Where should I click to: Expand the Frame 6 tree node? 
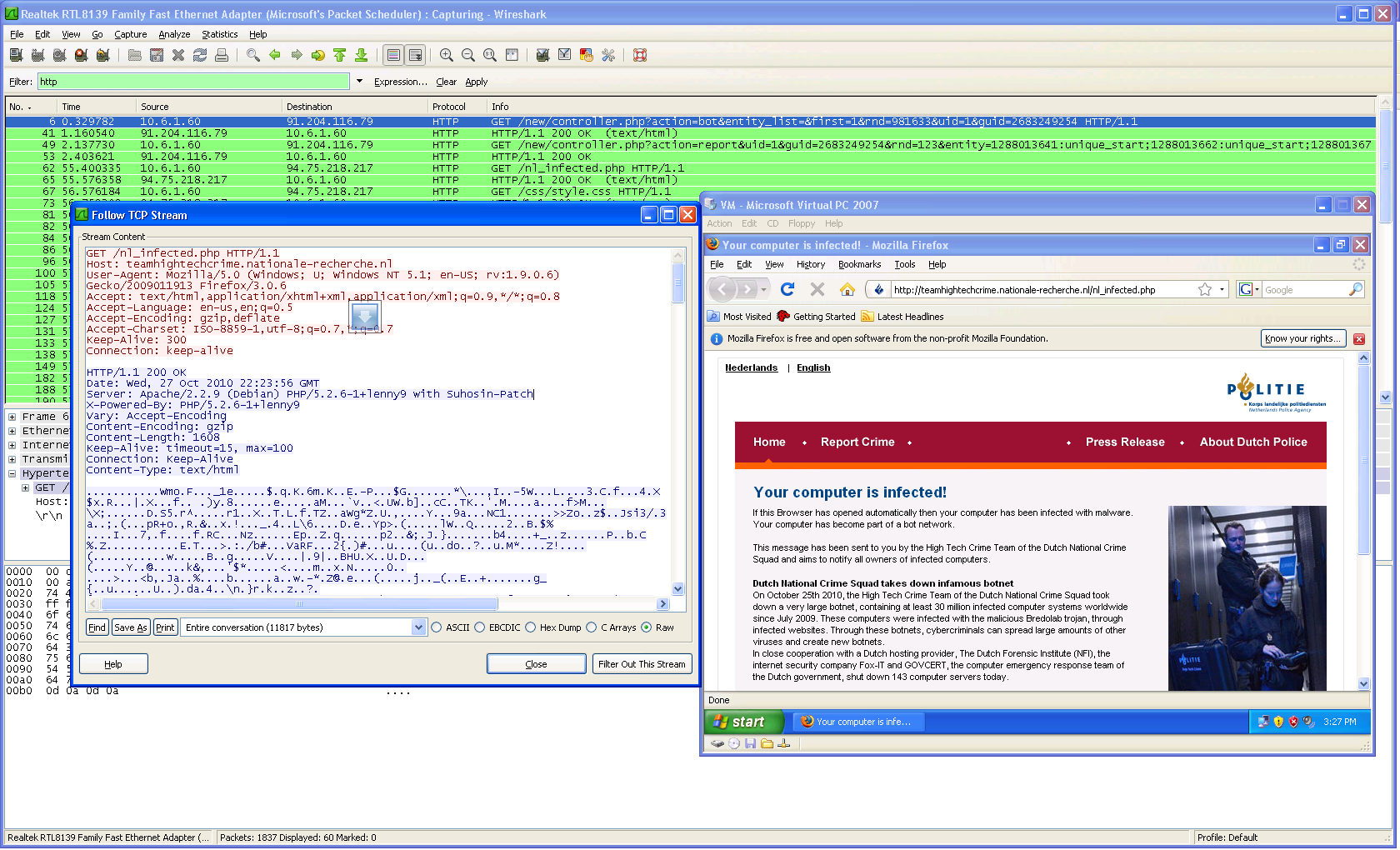pos(12,417)
